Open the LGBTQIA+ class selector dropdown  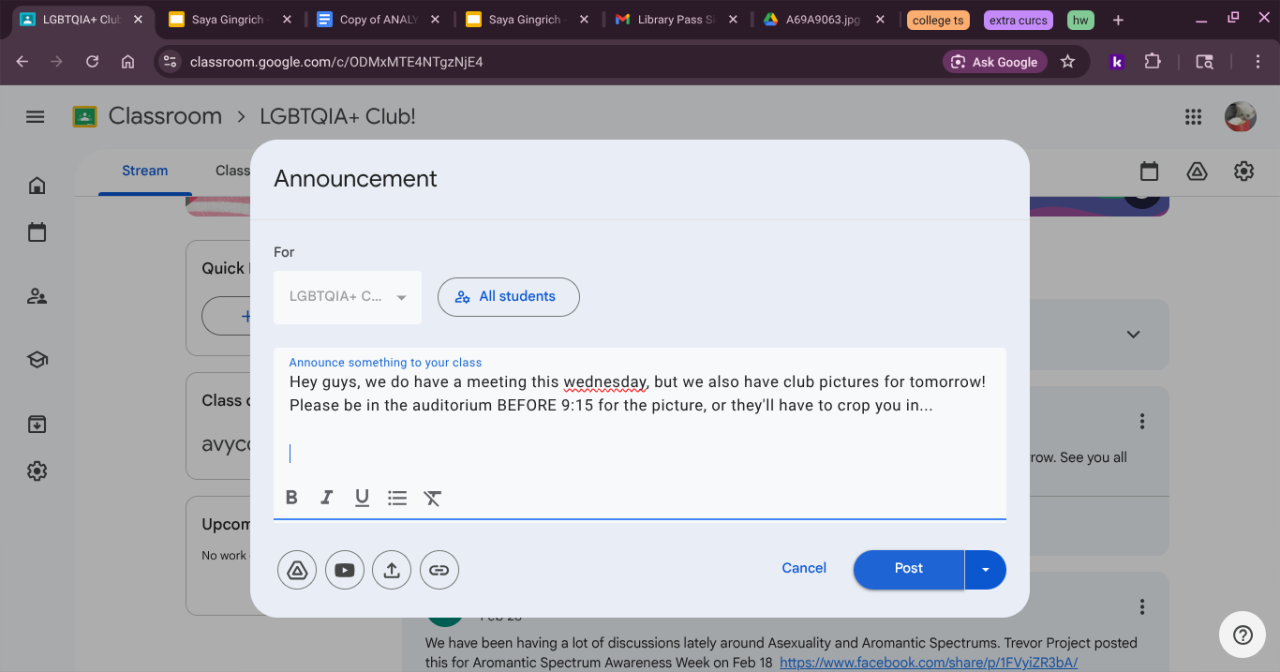tap(347, 297)
